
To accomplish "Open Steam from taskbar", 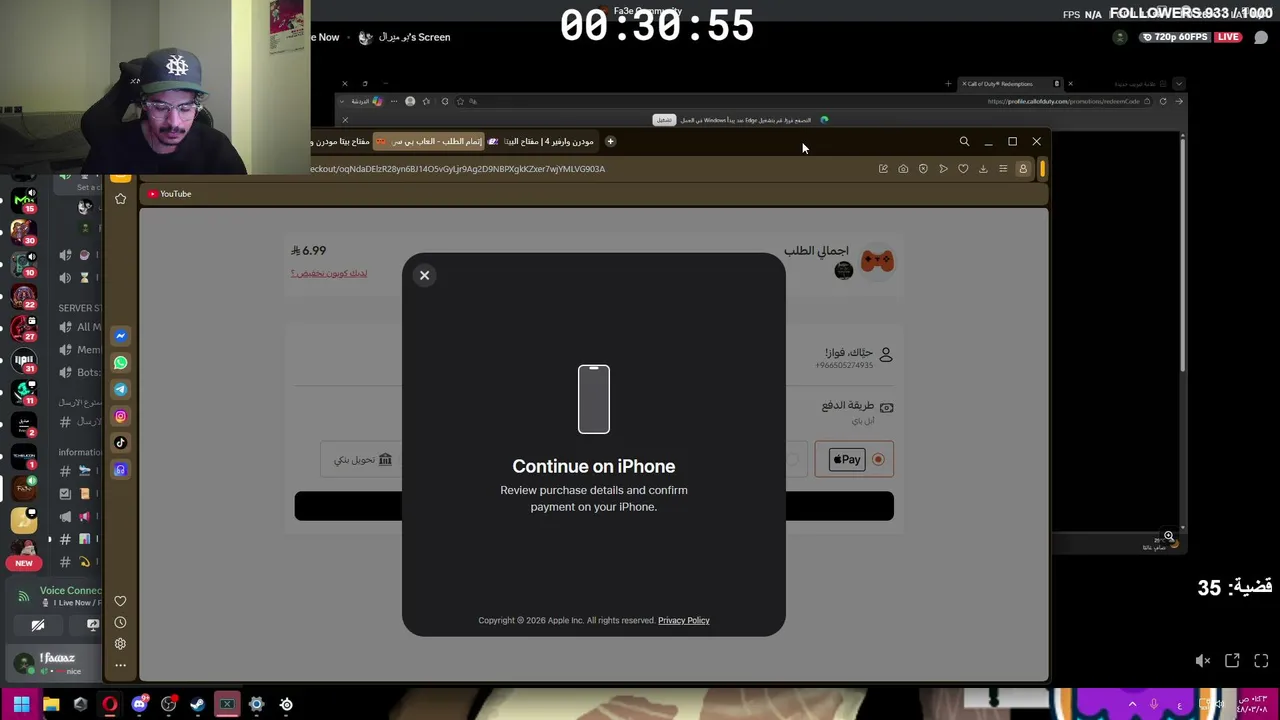I will point(198,704).
